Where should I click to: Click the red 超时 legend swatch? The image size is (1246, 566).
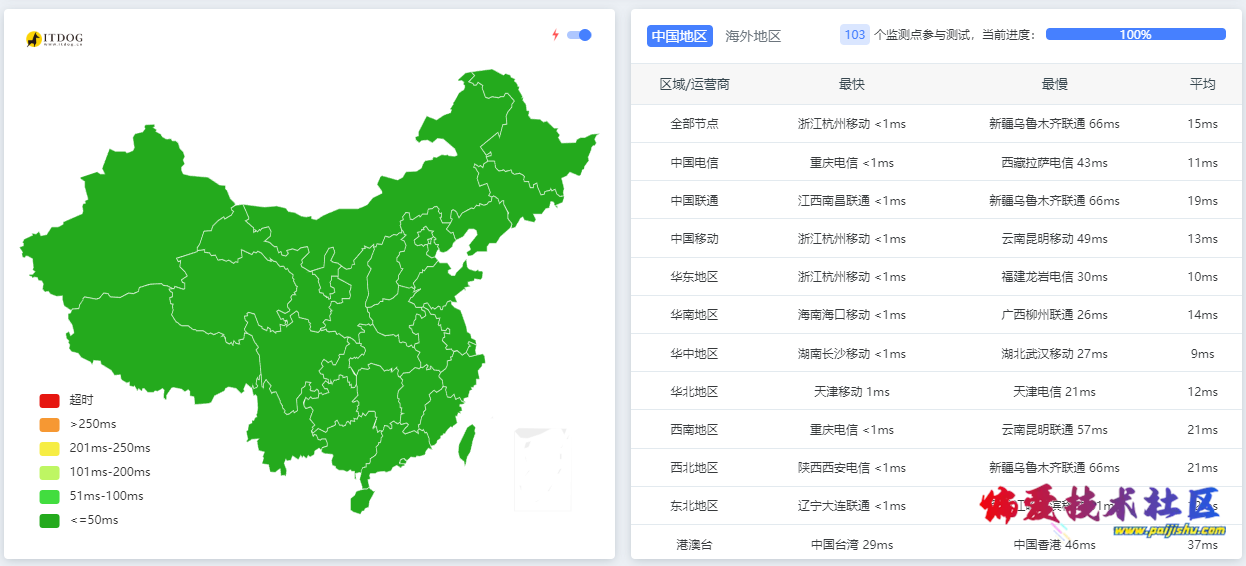point(50,400)
